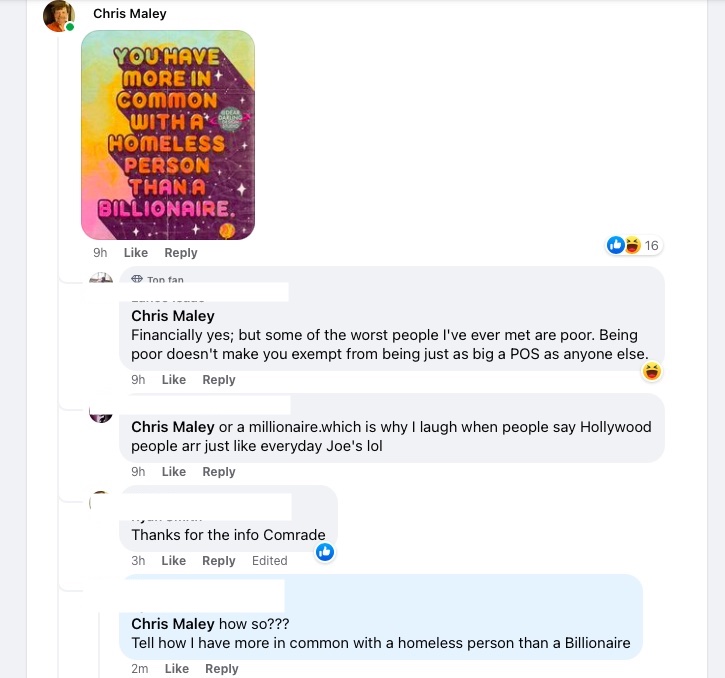The image size is (725, 678).
Task: Like the 'Thanks for the info Comrade' comment
Action: (x=174, y=561)
